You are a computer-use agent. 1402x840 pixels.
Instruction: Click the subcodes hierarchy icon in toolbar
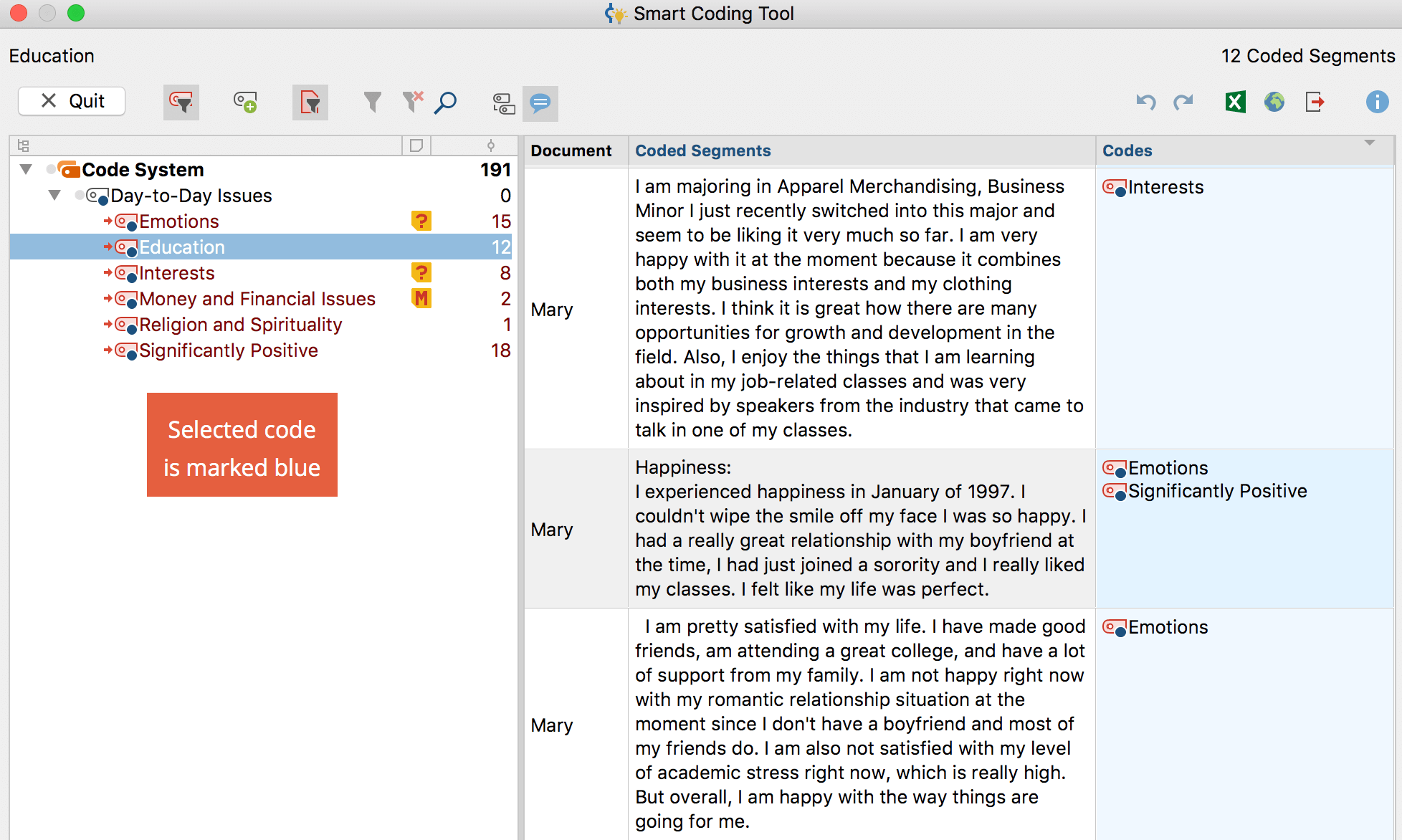pos(504,104)
